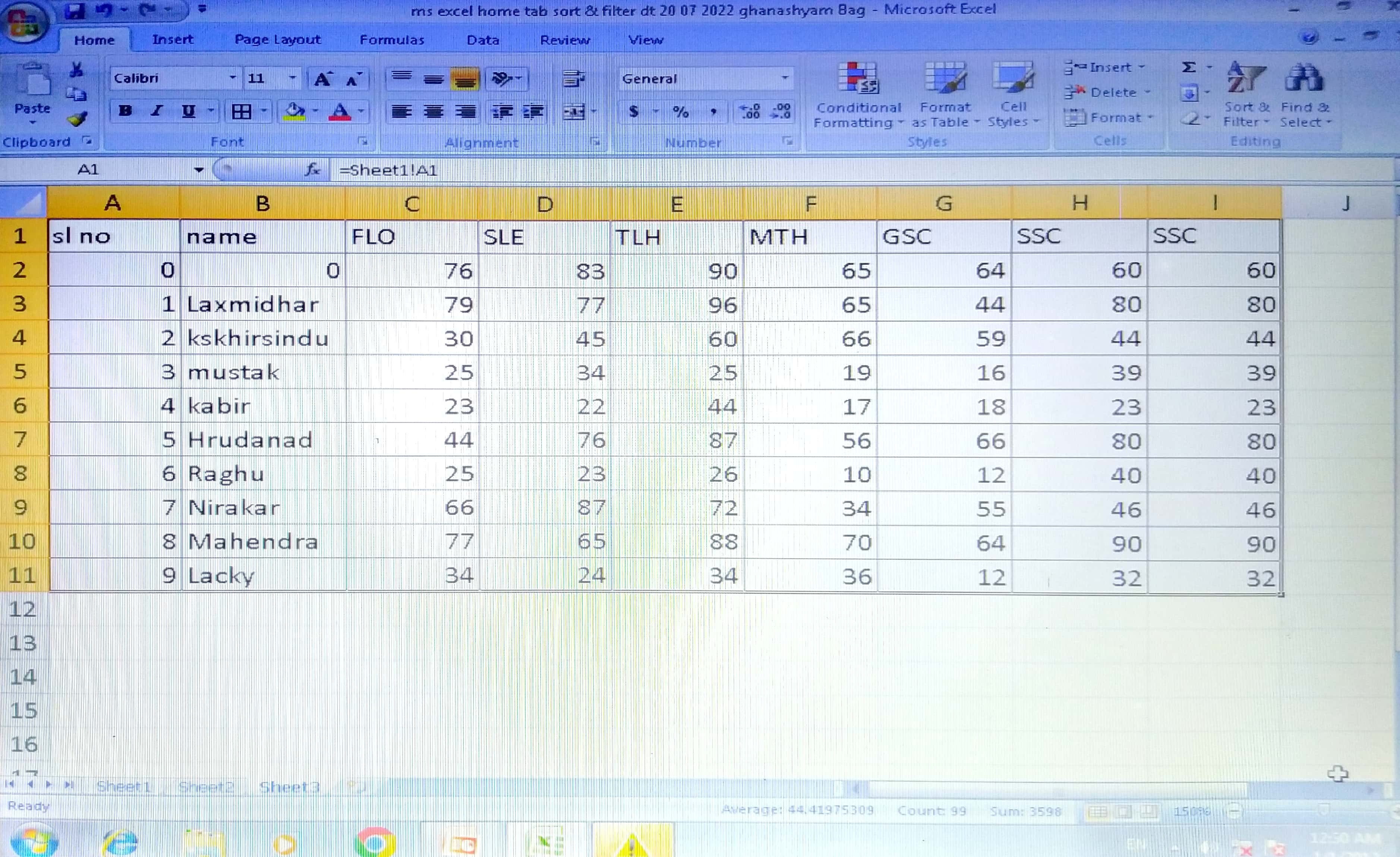Click the Cut scissors icon
Image resolution: width=1400 pixels, height=857 pixels.
tap(76, 70)
